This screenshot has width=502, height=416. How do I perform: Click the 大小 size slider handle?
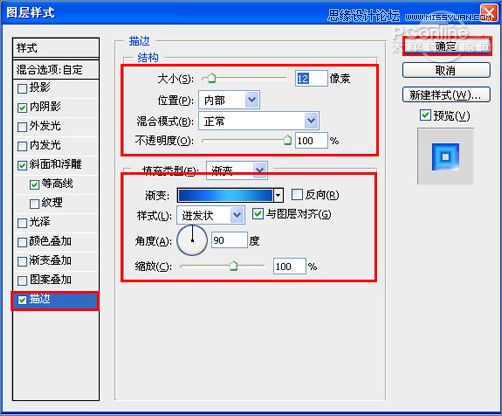tap(212, 79)
